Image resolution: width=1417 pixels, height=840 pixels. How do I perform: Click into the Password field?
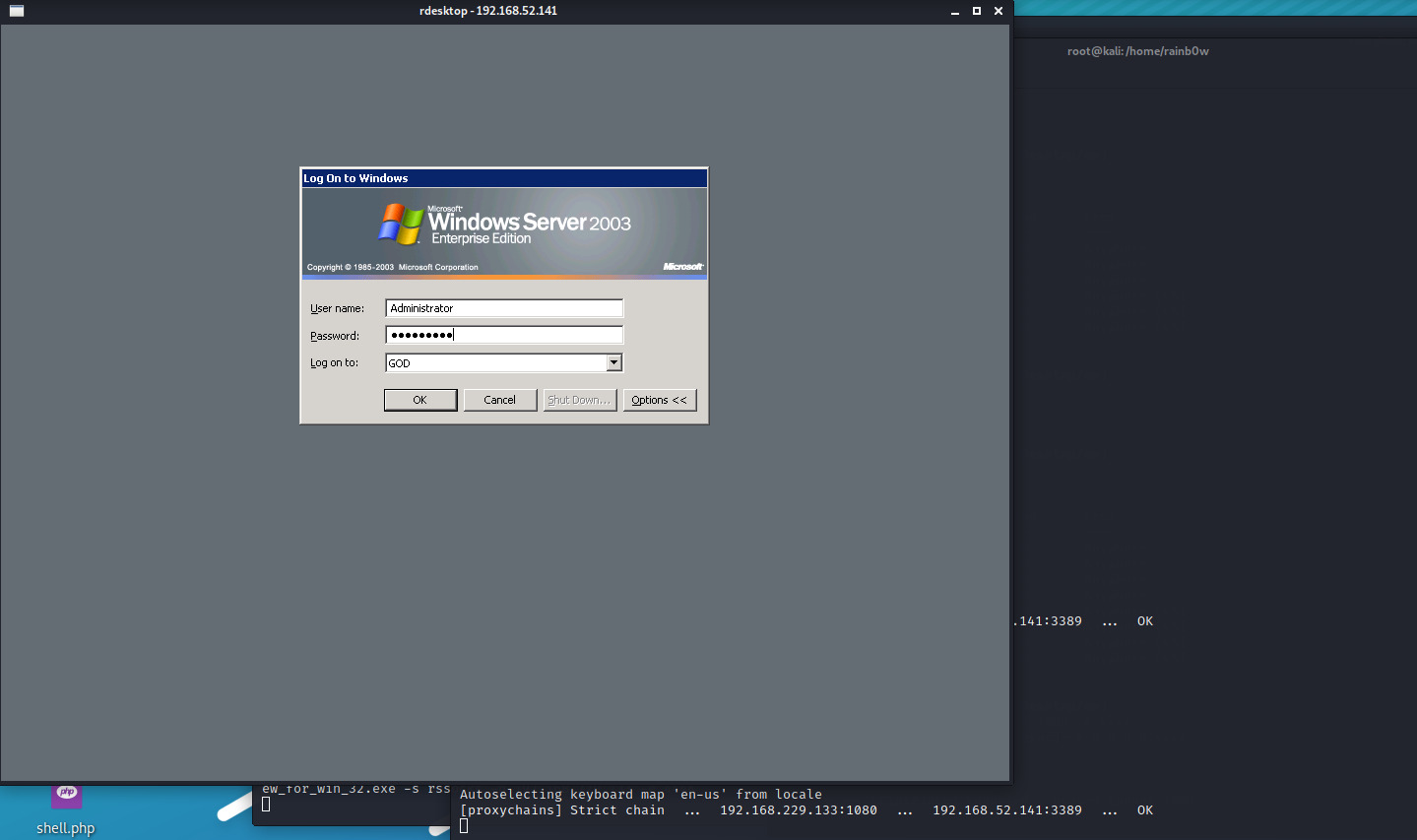pos(503,336)
